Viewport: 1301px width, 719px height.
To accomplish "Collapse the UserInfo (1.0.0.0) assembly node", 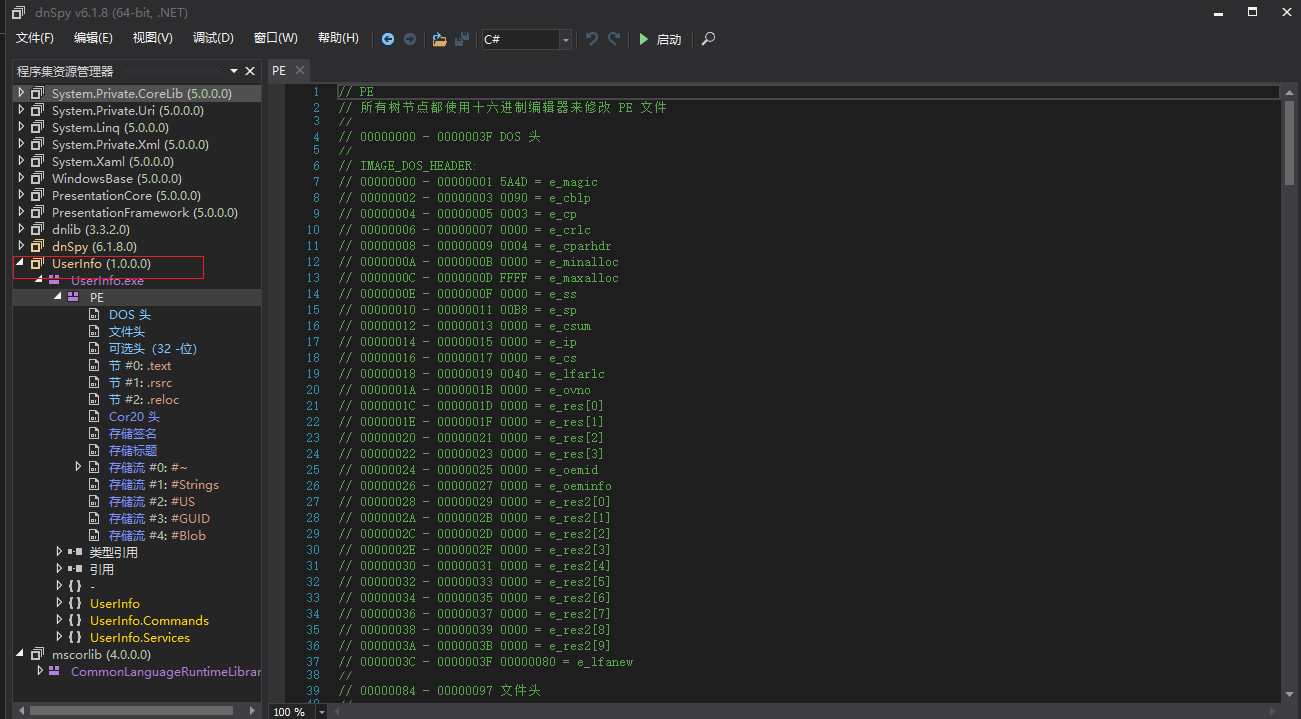I will click(x=20, y=263).
